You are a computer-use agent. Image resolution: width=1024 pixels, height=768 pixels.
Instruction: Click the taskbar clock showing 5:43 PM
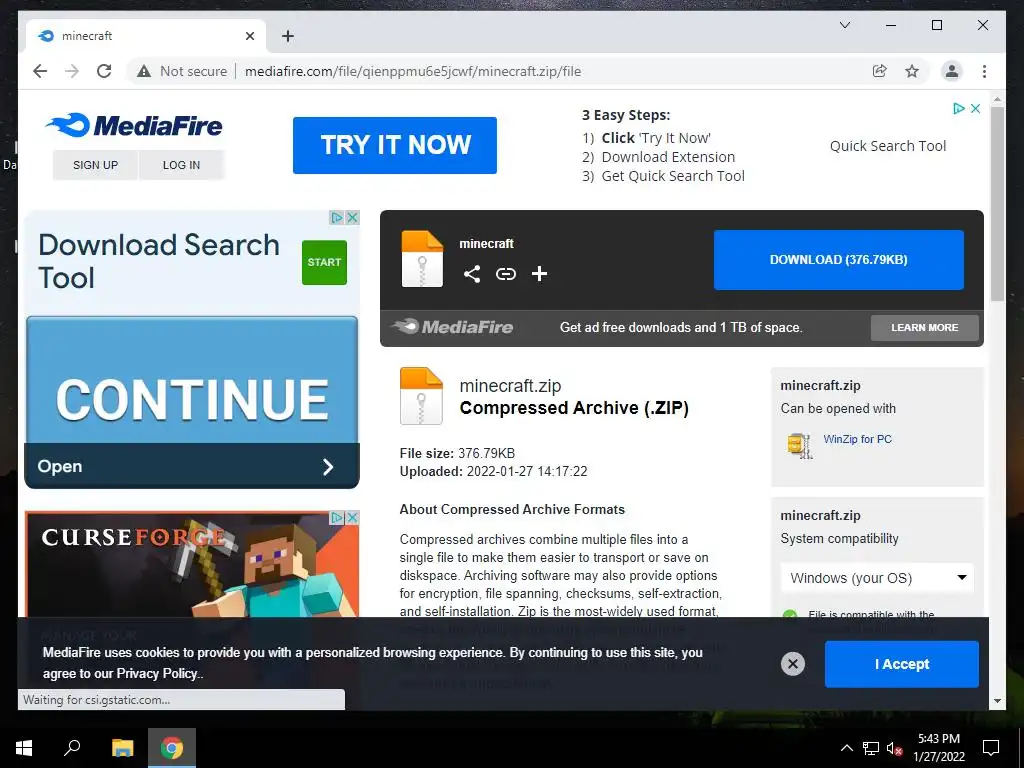click(x=938, y=748)
